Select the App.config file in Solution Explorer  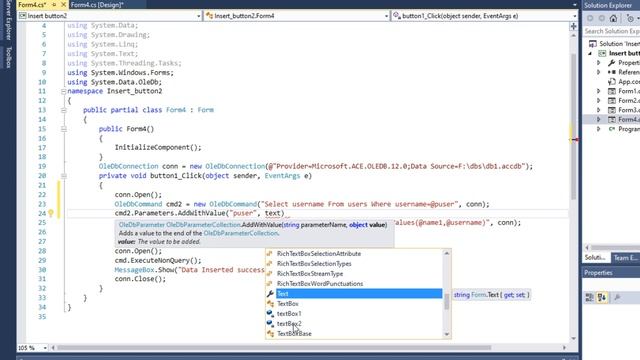click(x=624, y=82)
